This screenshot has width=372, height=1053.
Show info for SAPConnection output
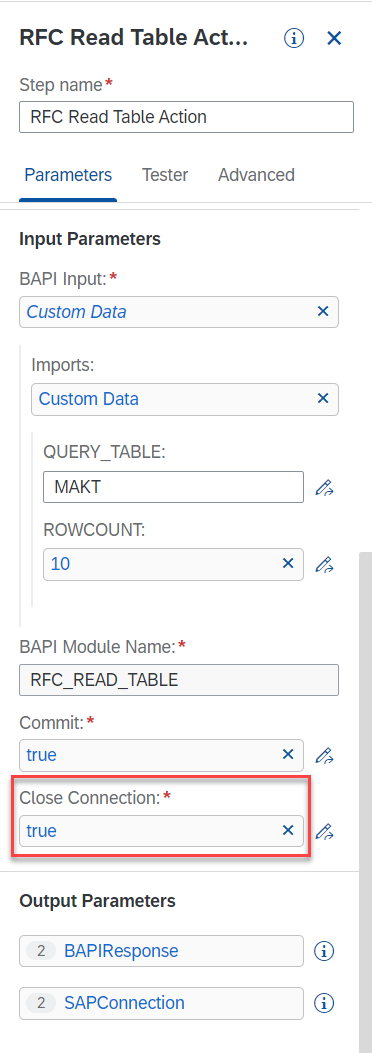[x=324, y=1003]
